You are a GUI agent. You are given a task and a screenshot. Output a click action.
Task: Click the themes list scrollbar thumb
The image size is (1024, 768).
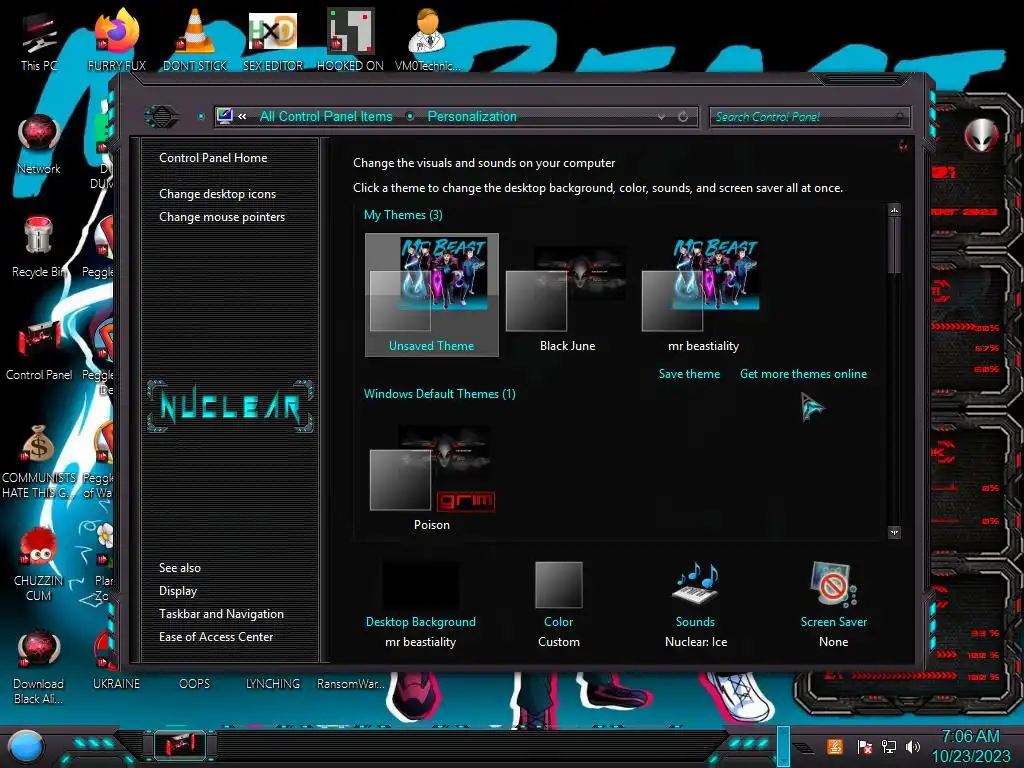[894, 246]
